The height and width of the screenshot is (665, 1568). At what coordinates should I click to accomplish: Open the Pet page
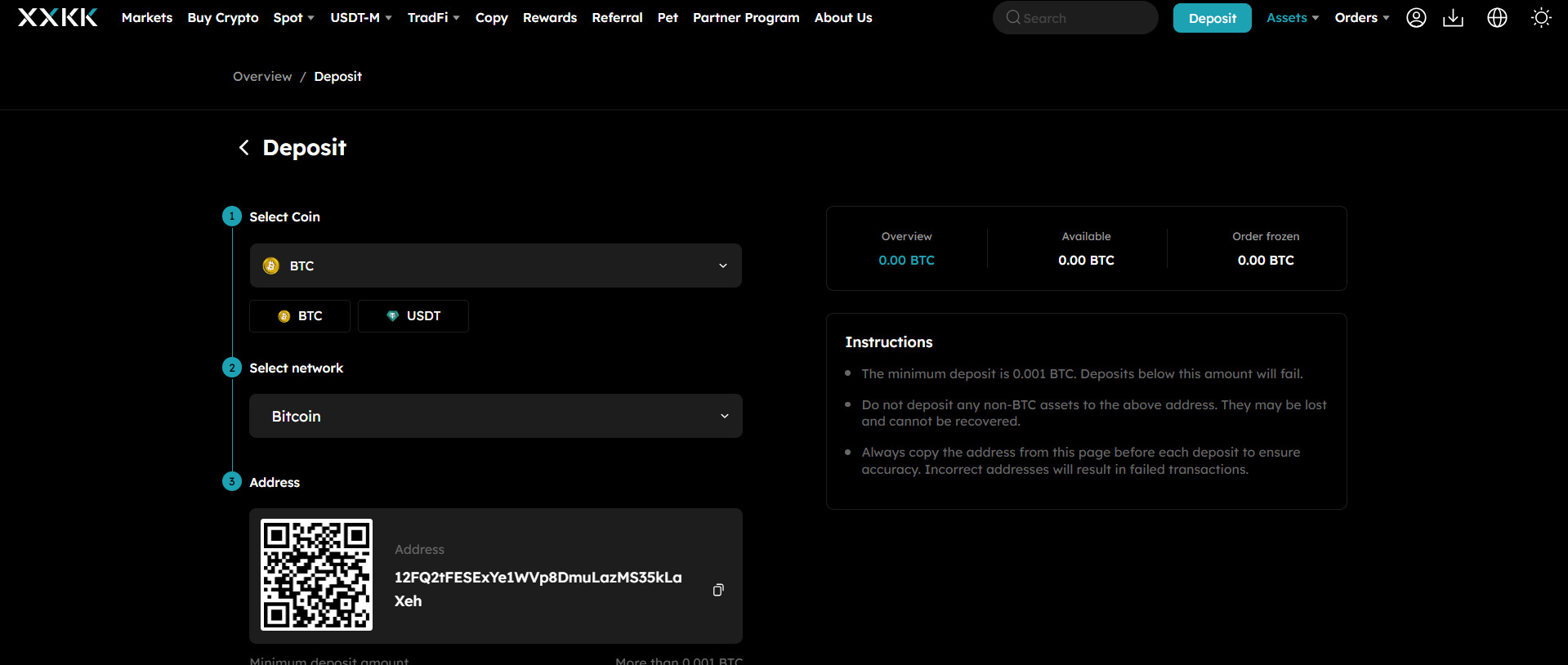668,18
